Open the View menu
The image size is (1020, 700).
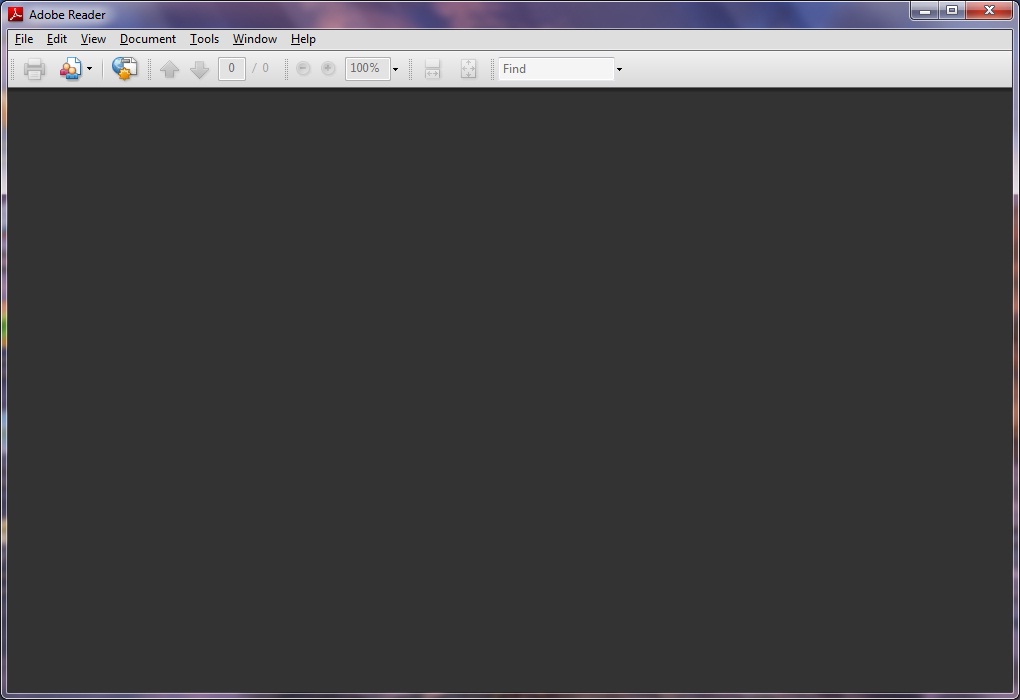point(93,39)
